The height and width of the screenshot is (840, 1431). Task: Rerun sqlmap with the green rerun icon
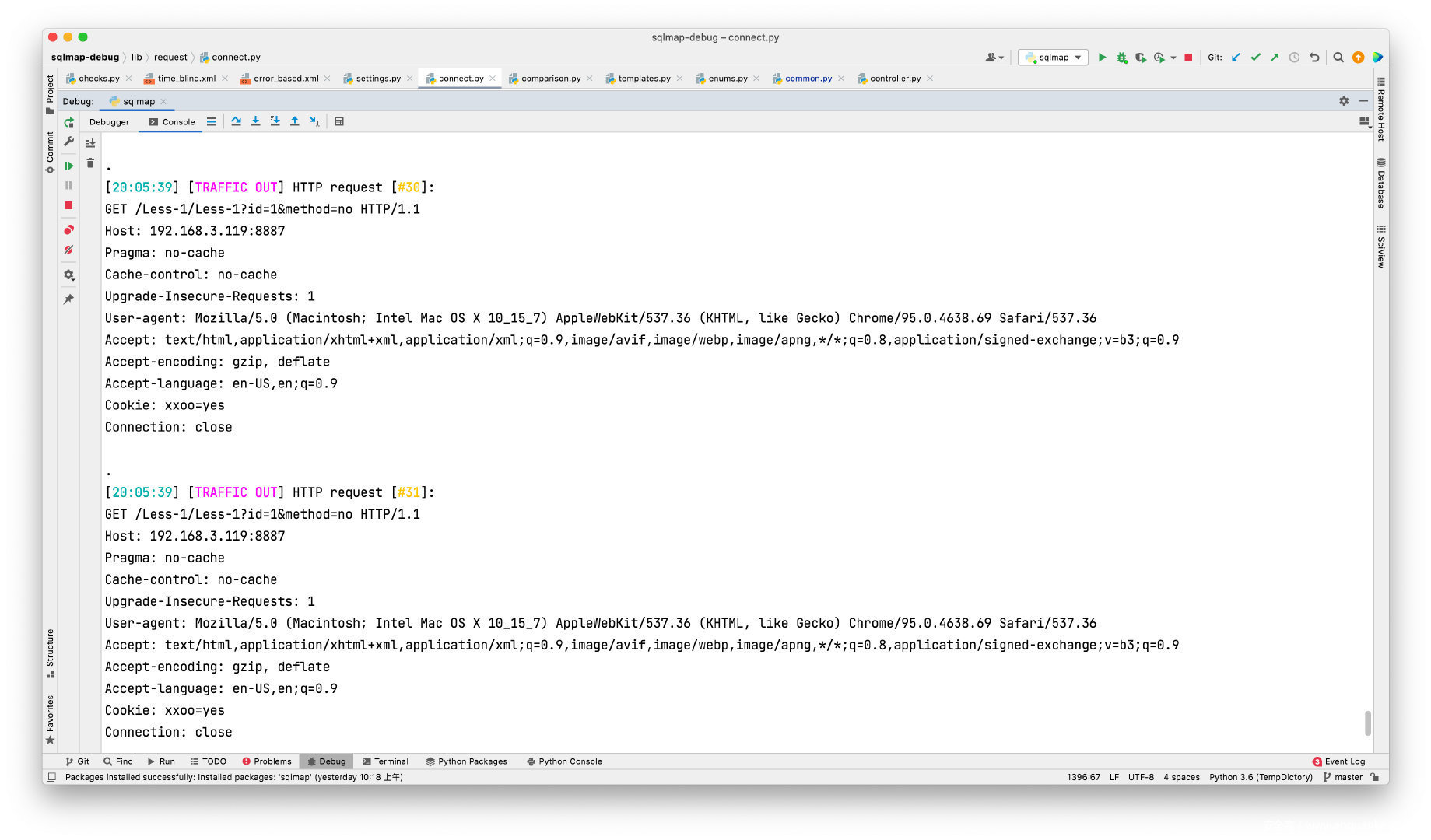click(x=68, y=122)
